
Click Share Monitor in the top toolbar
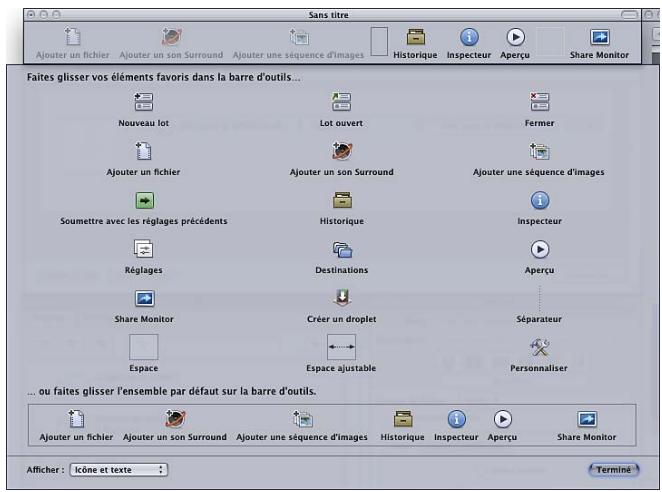tap(599, 37)
